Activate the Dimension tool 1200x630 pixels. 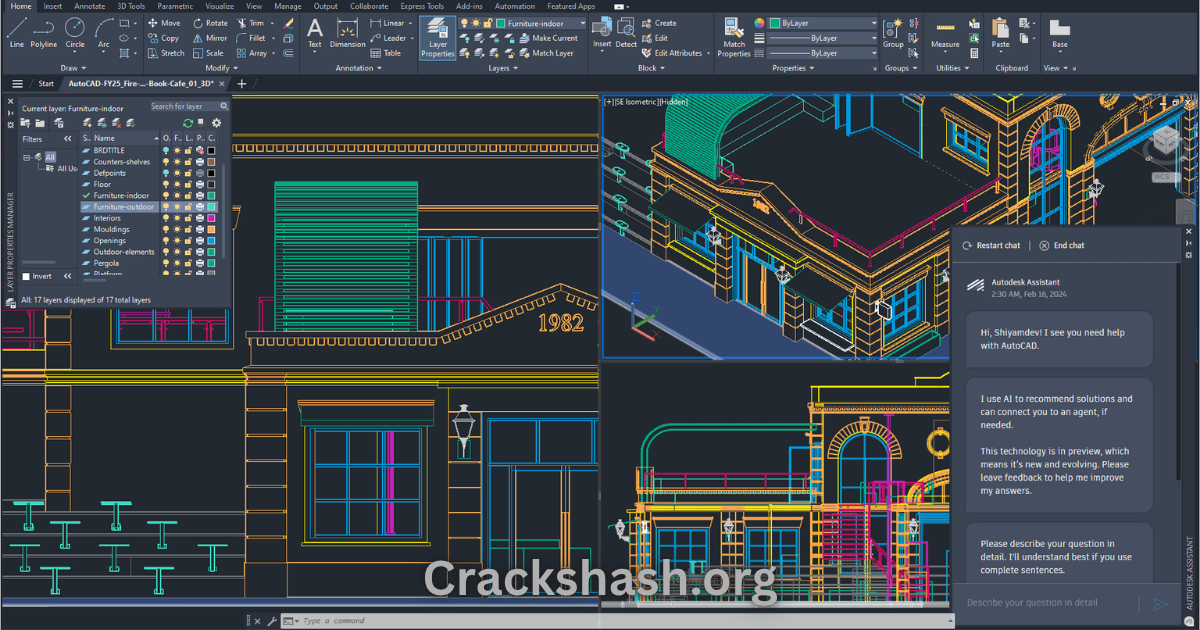pos(347,32)
